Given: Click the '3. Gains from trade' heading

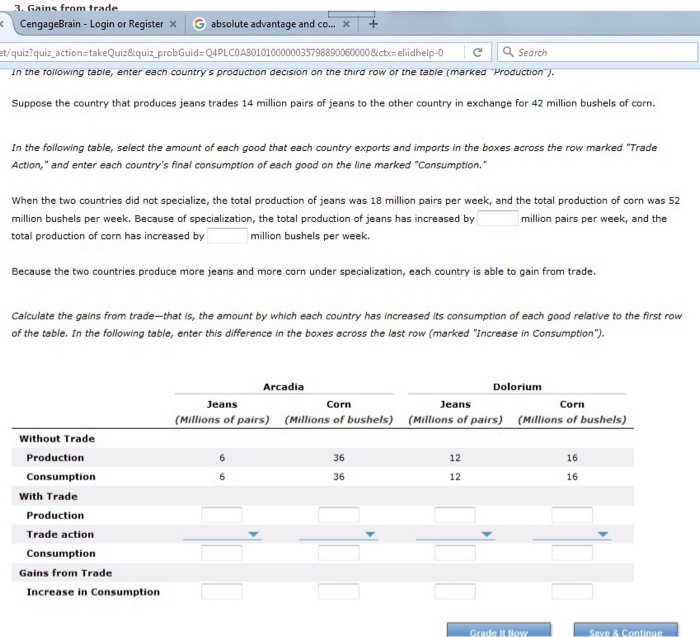Looking at the screenshot, I should coord(66,8).
